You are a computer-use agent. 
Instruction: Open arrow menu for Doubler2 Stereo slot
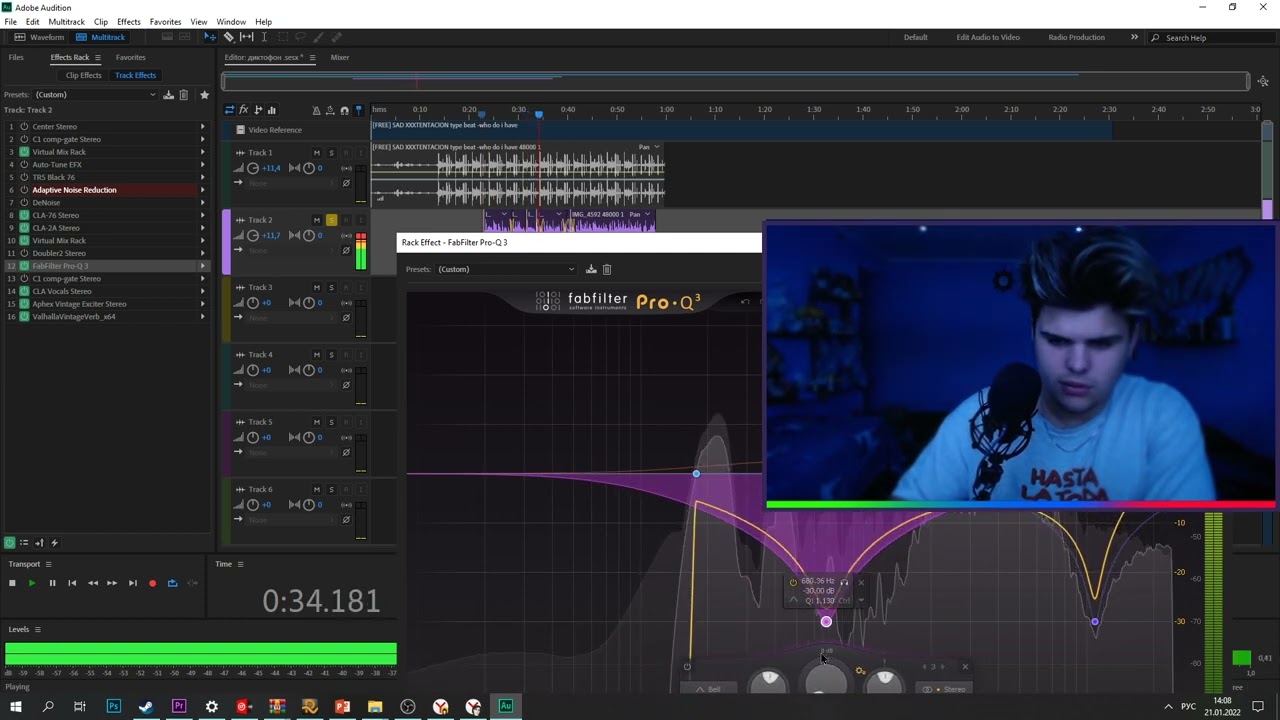(x=203, y=253)
